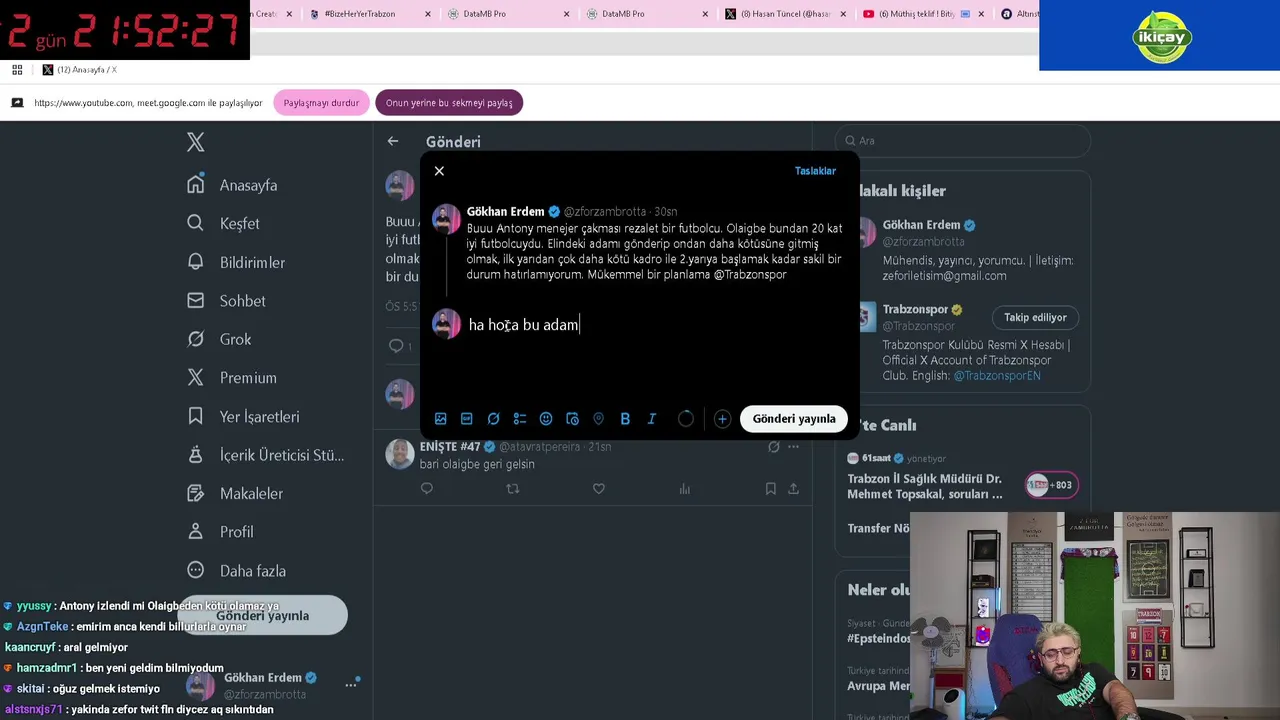
Task: Open browser tab grid icon
Action: pos(17,70)
